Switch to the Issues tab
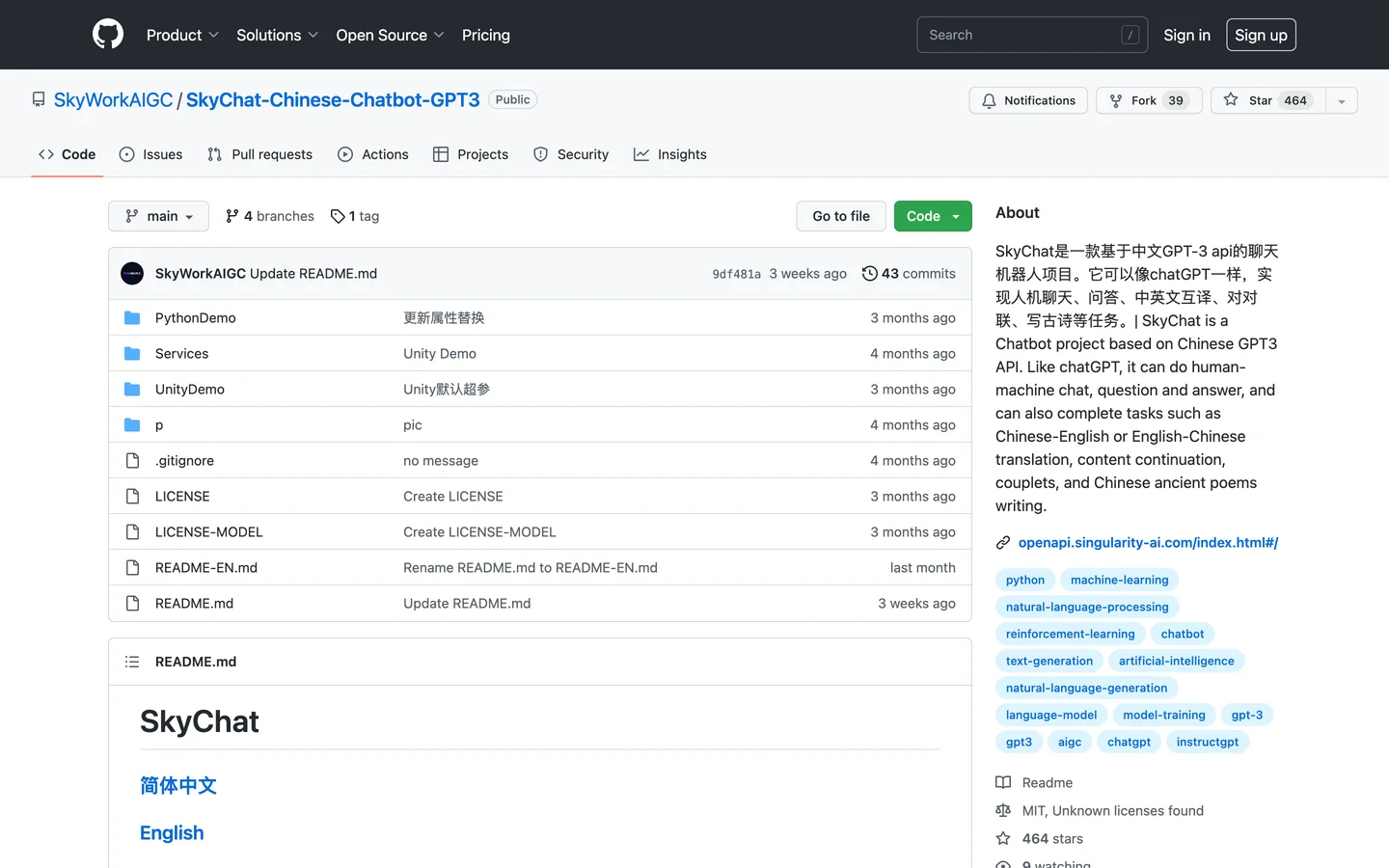This screenshot has width=1389, height=868. (x=151, y=154)
